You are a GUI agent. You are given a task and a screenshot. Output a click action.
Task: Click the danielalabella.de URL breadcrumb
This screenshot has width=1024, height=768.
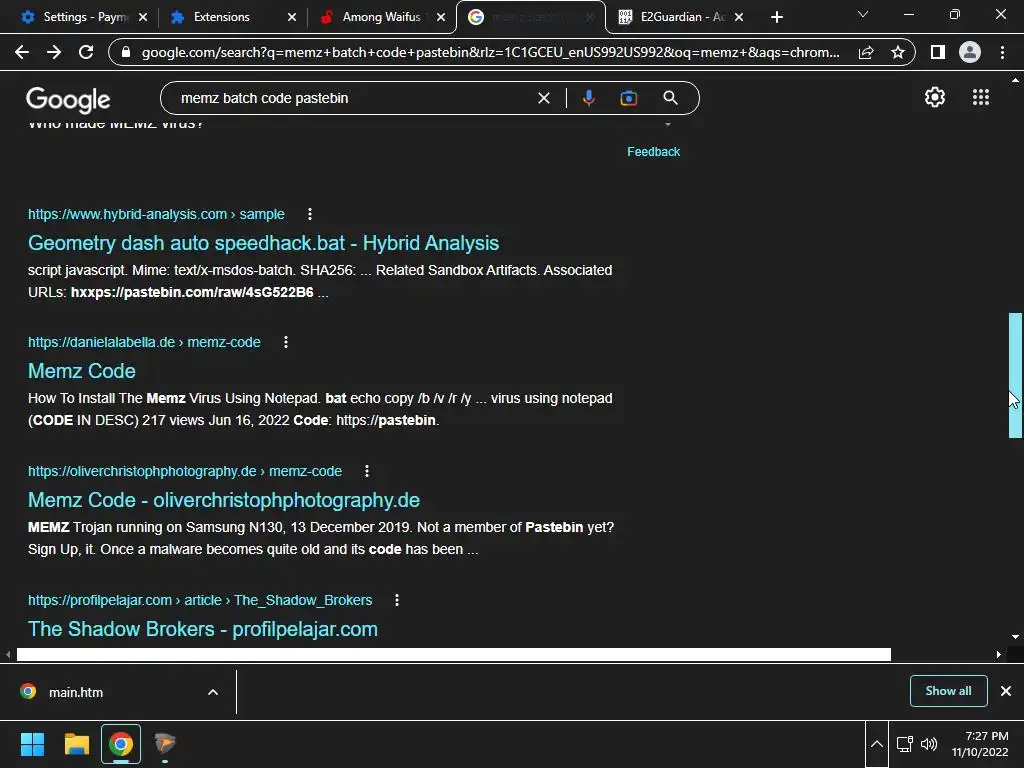point(144,342)
